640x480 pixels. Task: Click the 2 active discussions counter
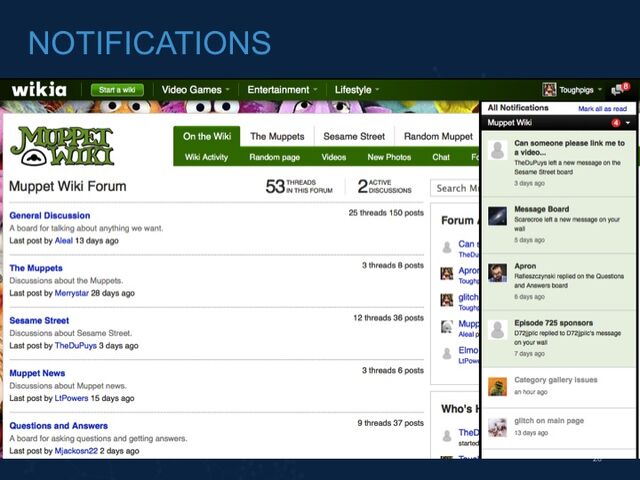pos(384,186)
